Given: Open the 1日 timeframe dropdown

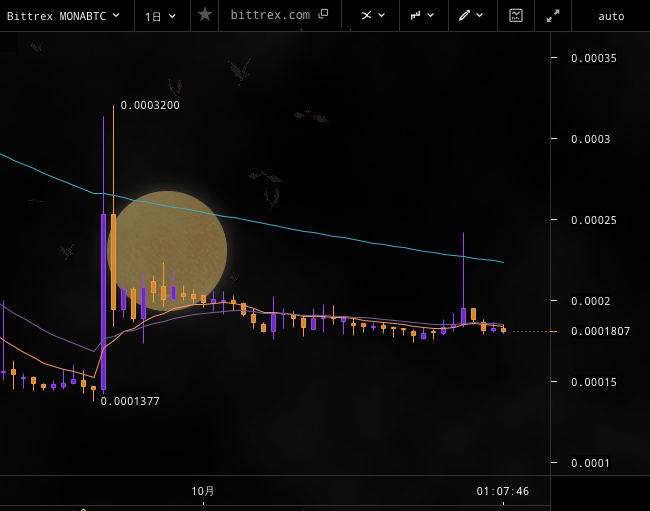Looking at the screenshot, I should (160, 16).
